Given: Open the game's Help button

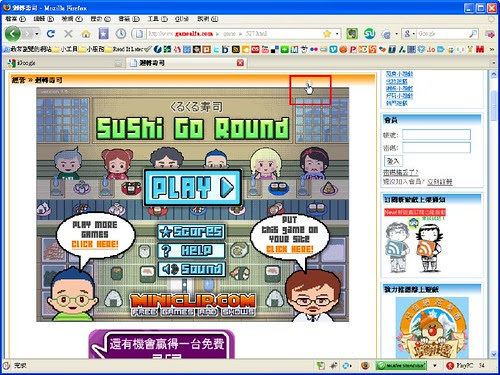Looking at the screenshot, I should click(x=191, y=250).
